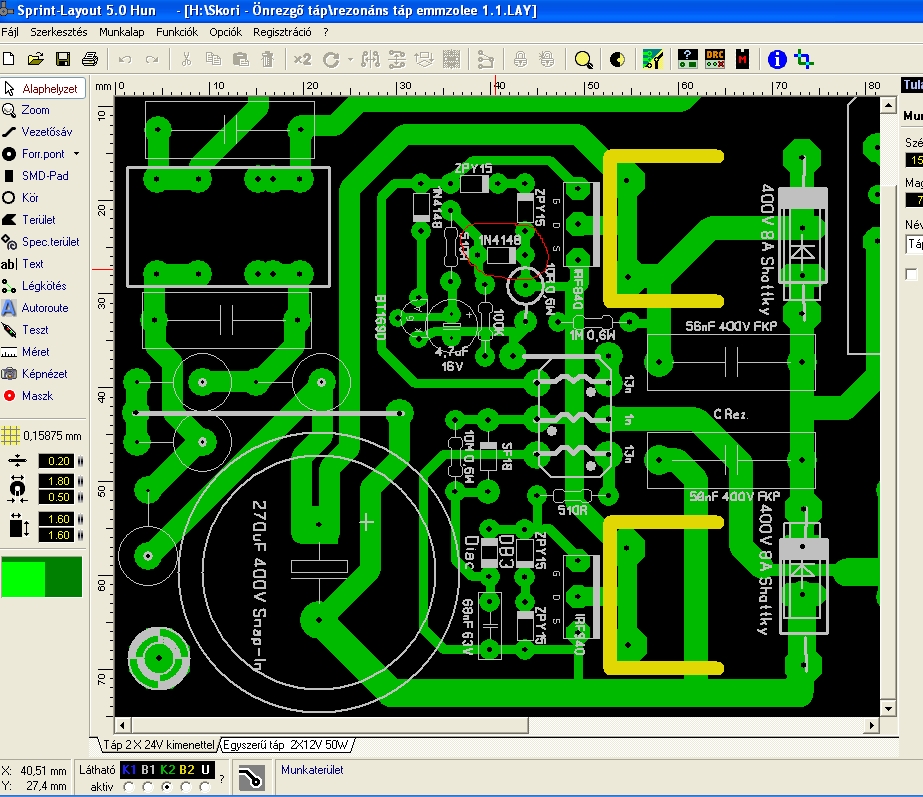Select the K2 layer active radio button
Screen dimensions: 923x797
click(167, 786)
